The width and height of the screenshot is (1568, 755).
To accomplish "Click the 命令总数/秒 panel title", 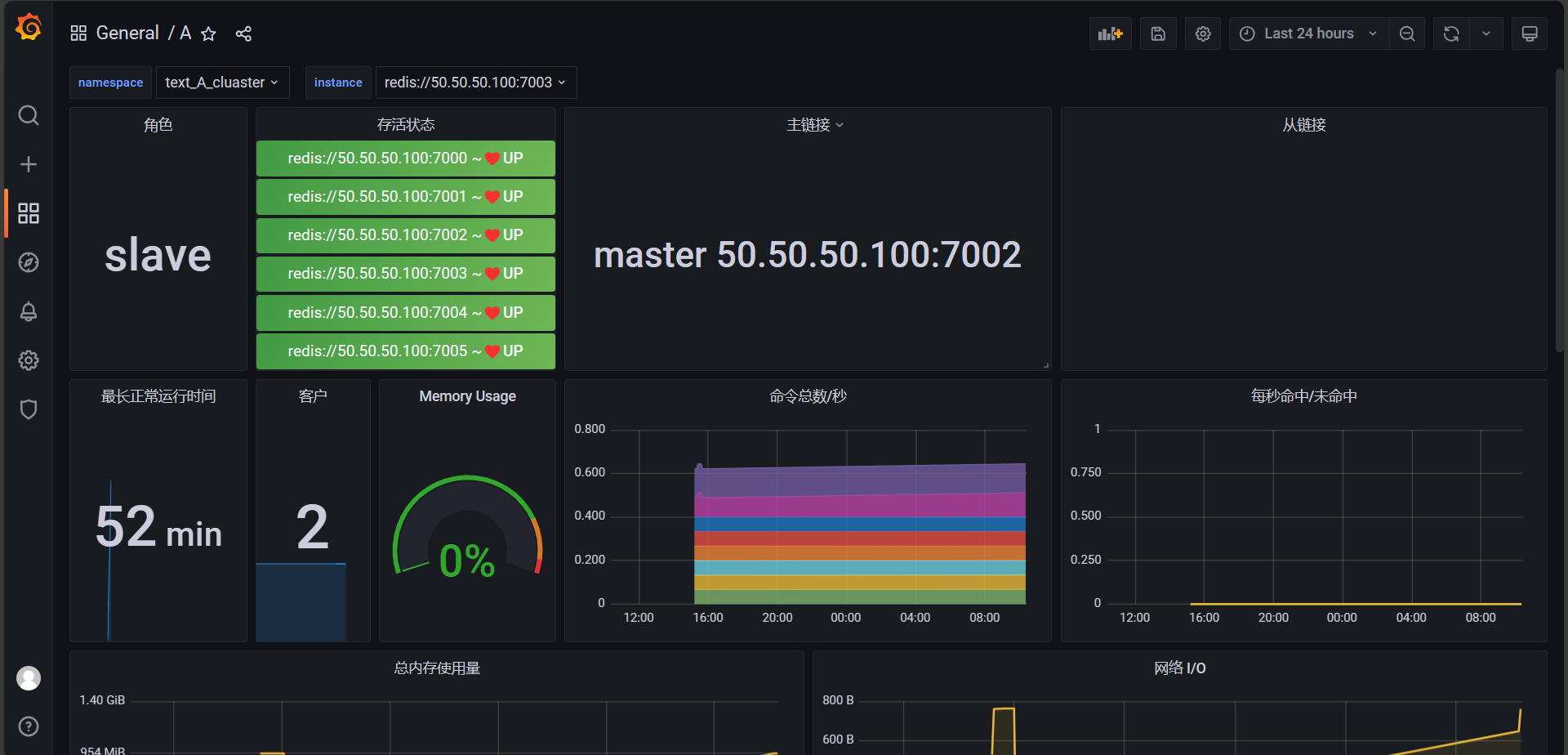I will click(808, 396).
